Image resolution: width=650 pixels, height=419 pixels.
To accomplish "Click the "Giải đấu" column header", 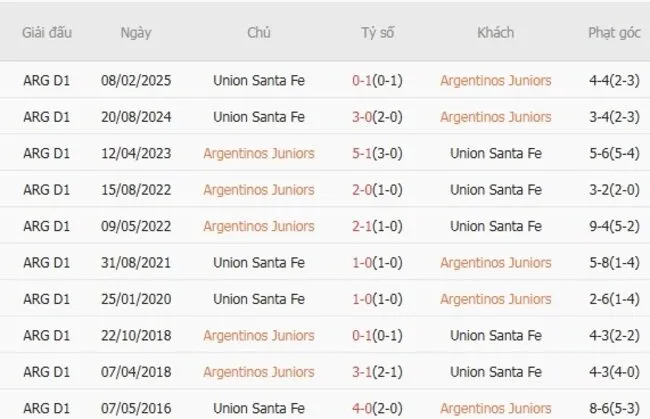I will click(45, 33).
